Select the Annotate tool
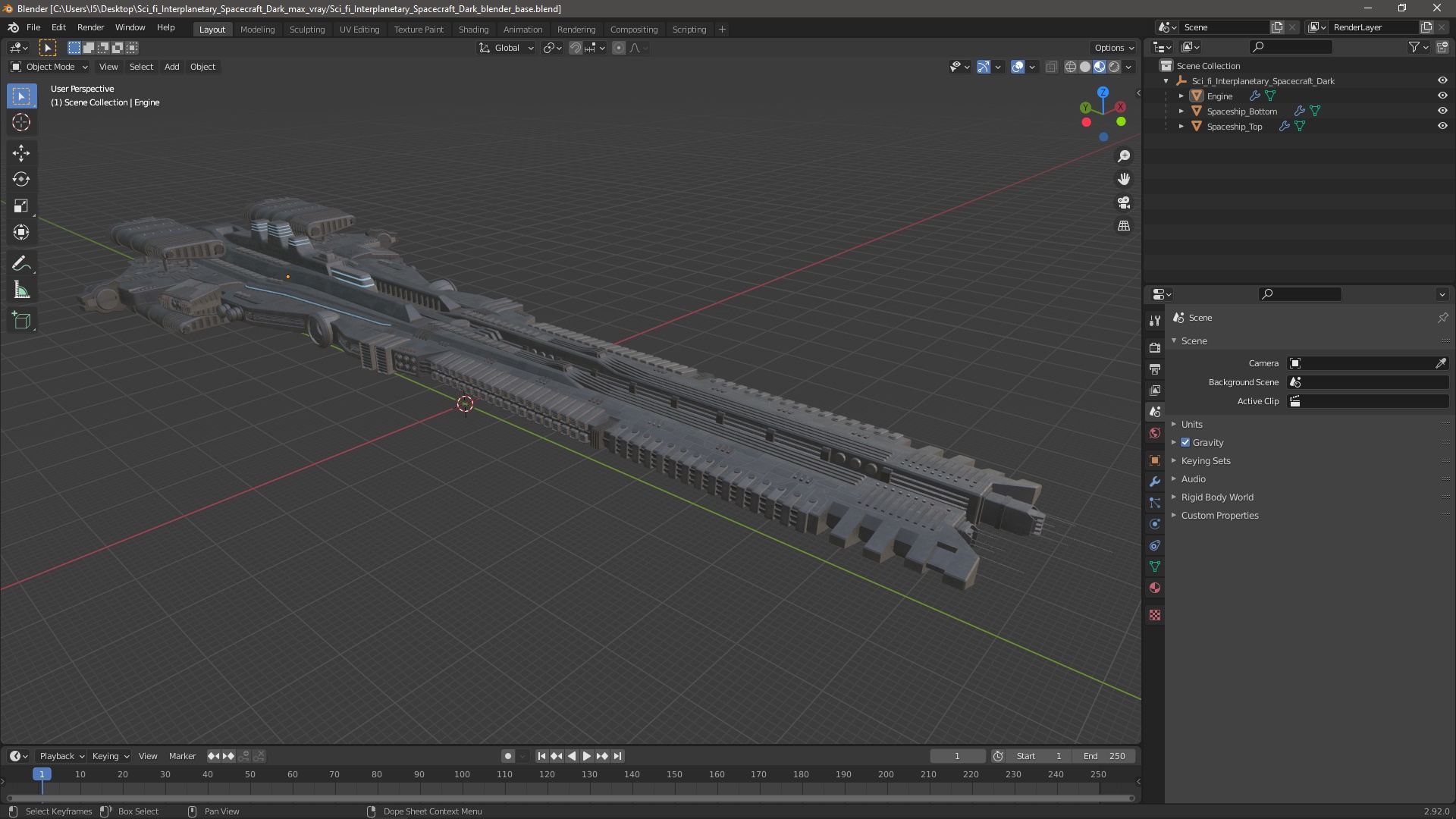The width and height of the screenshot is (1456, 819). (21, 263)
